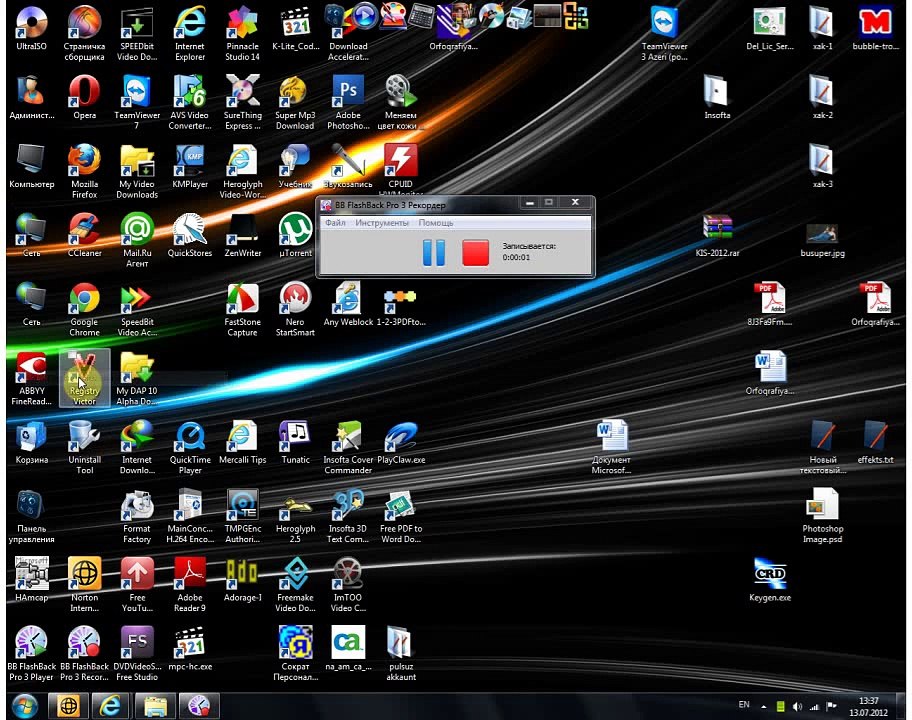912x720 pixels.
Task: Select the Mail.Ru Агент icon
Action: 137,241
